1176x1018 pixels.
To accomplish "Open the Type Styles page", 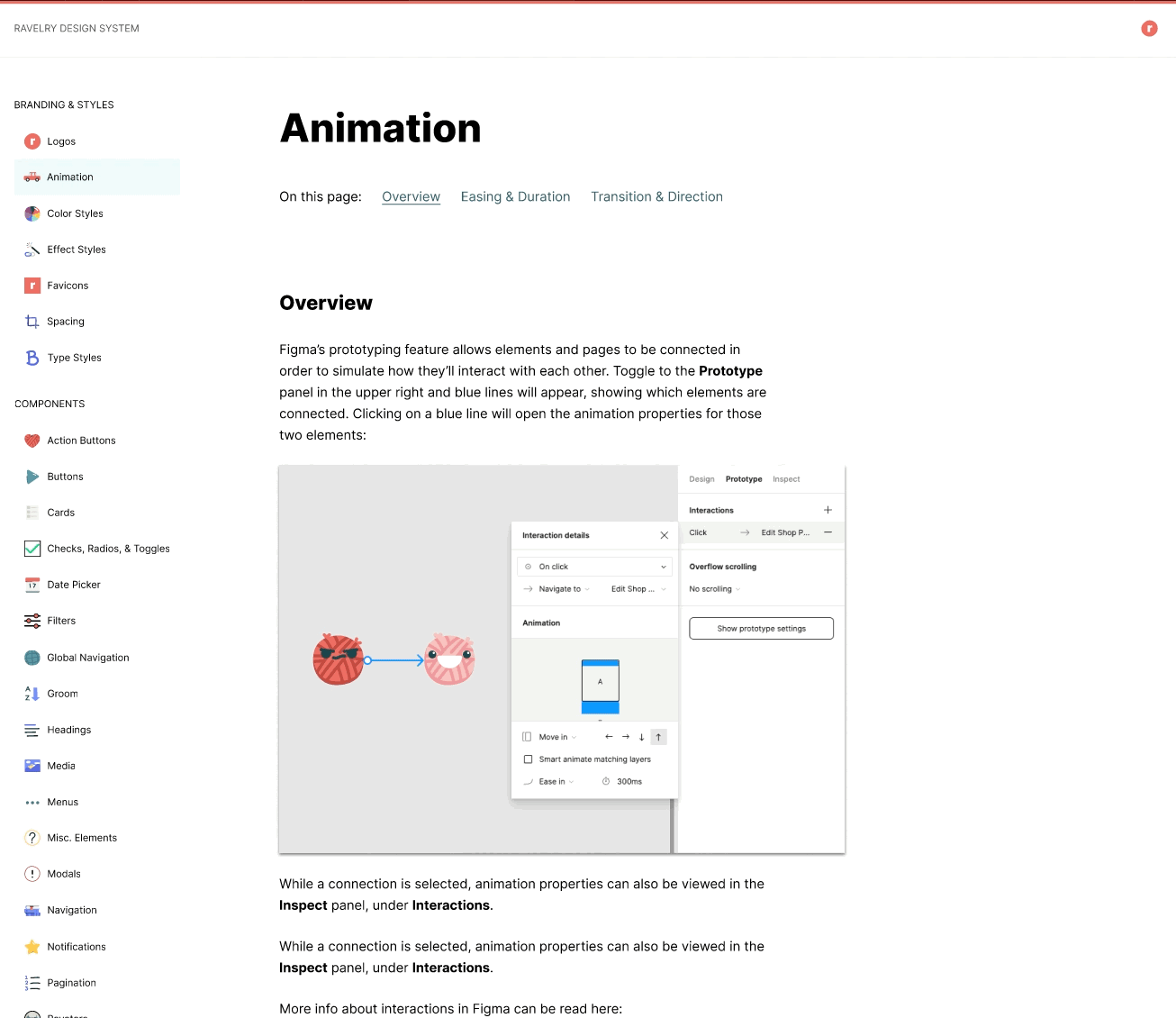I will 74,358.
